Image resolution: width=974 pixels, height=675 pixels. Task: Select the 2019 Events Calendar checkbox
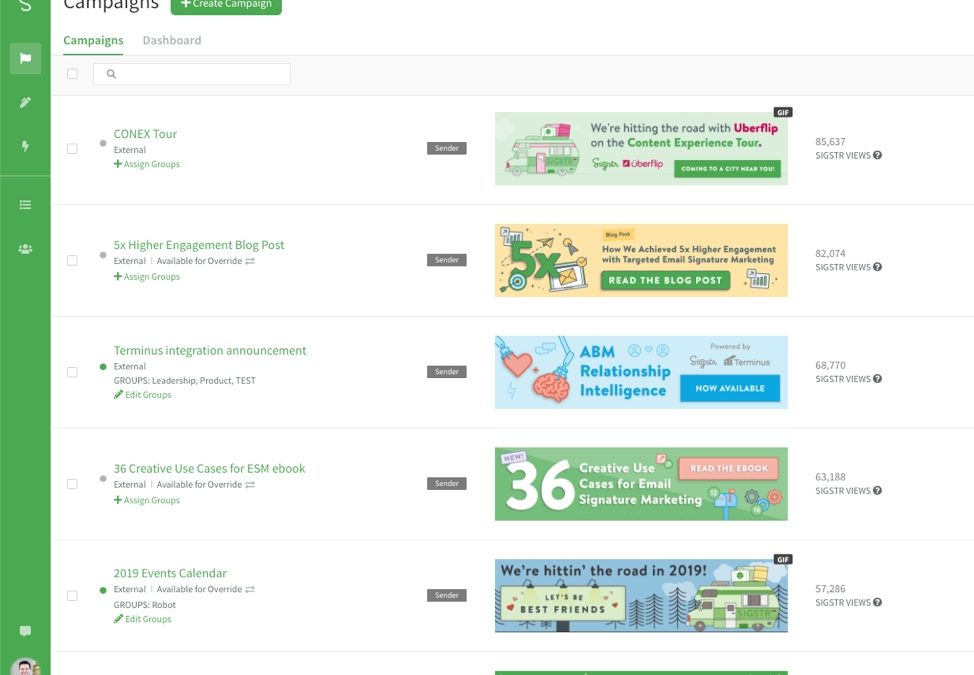(72, 596)
